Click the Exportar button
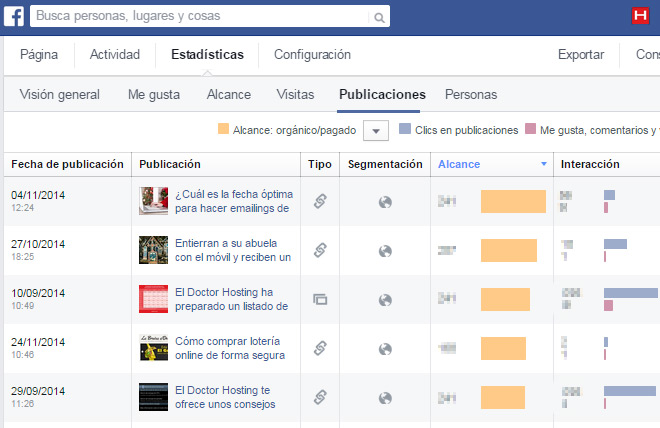This screenshot has width=660, height=428. [x=581, y=54]
